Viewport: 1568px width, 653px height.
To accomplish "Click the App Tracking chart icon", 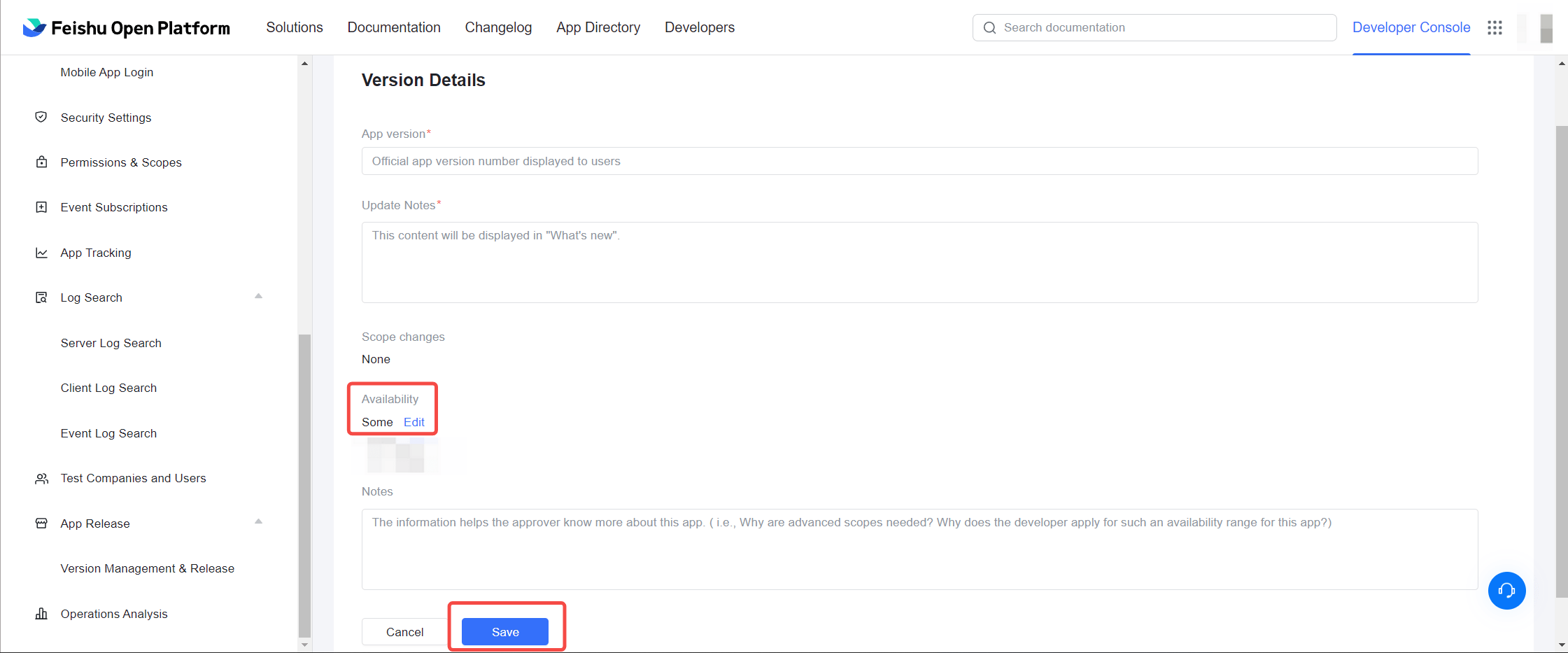I will (41, 253).
